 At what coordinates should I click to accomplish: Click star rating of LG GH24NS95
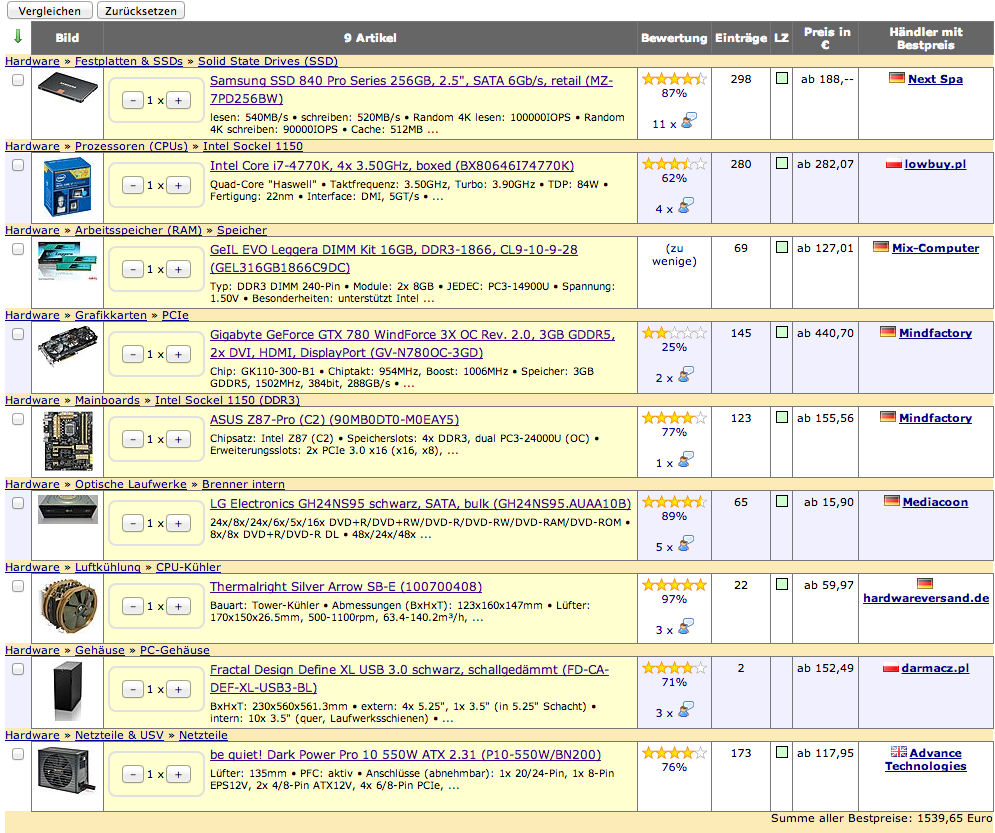click(x=674, y=502)
